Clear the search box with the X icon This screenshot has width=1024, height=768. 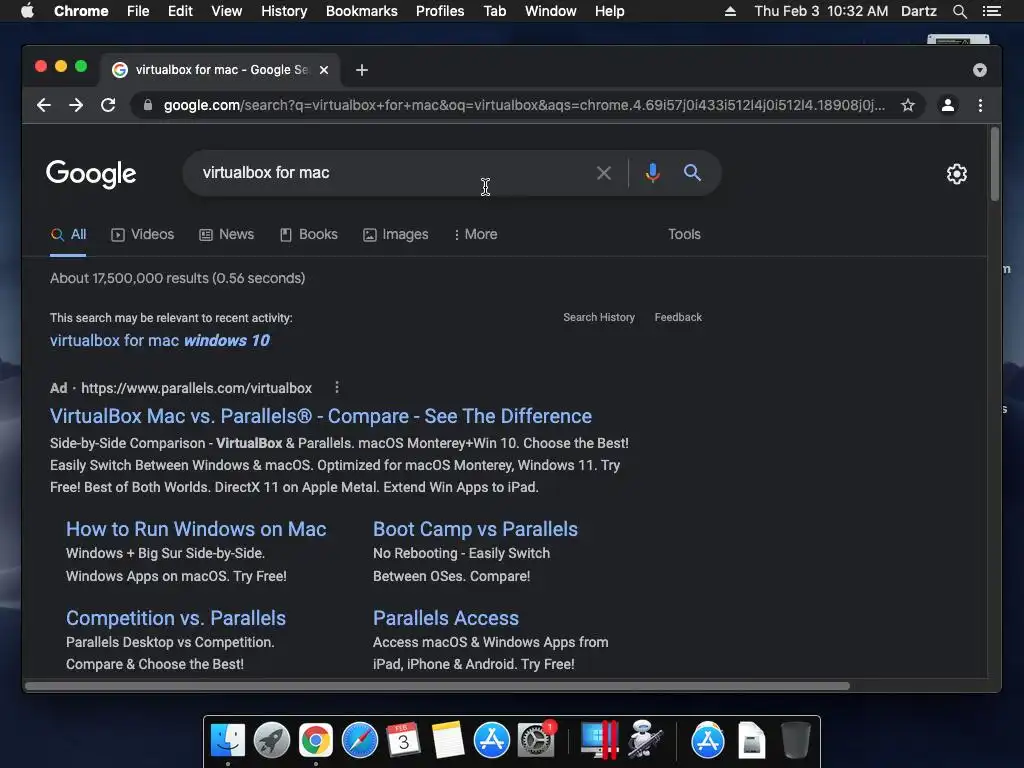click(604, 173)
